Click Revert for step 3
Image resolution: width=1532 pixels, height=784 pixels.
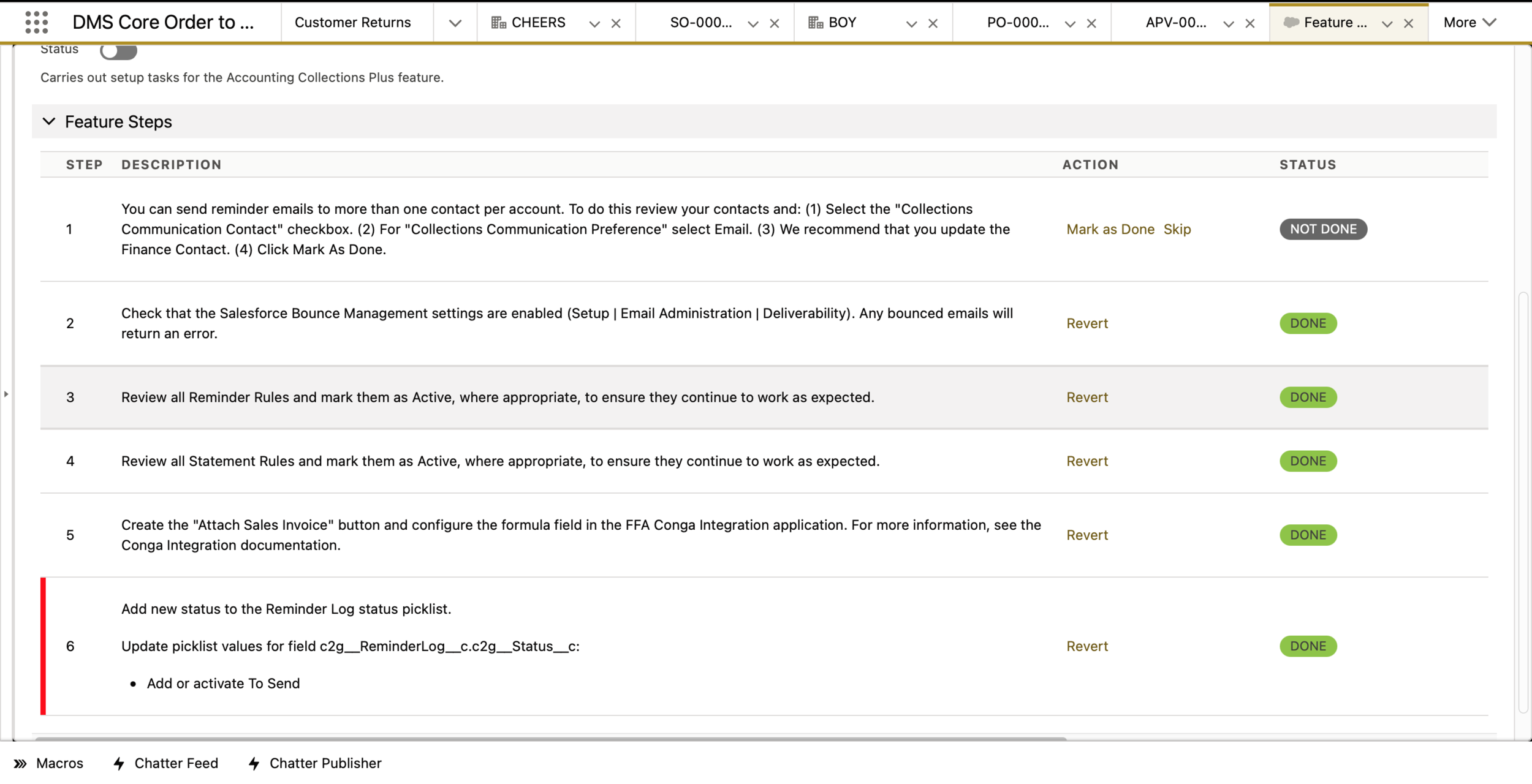tap(1087, 398)
